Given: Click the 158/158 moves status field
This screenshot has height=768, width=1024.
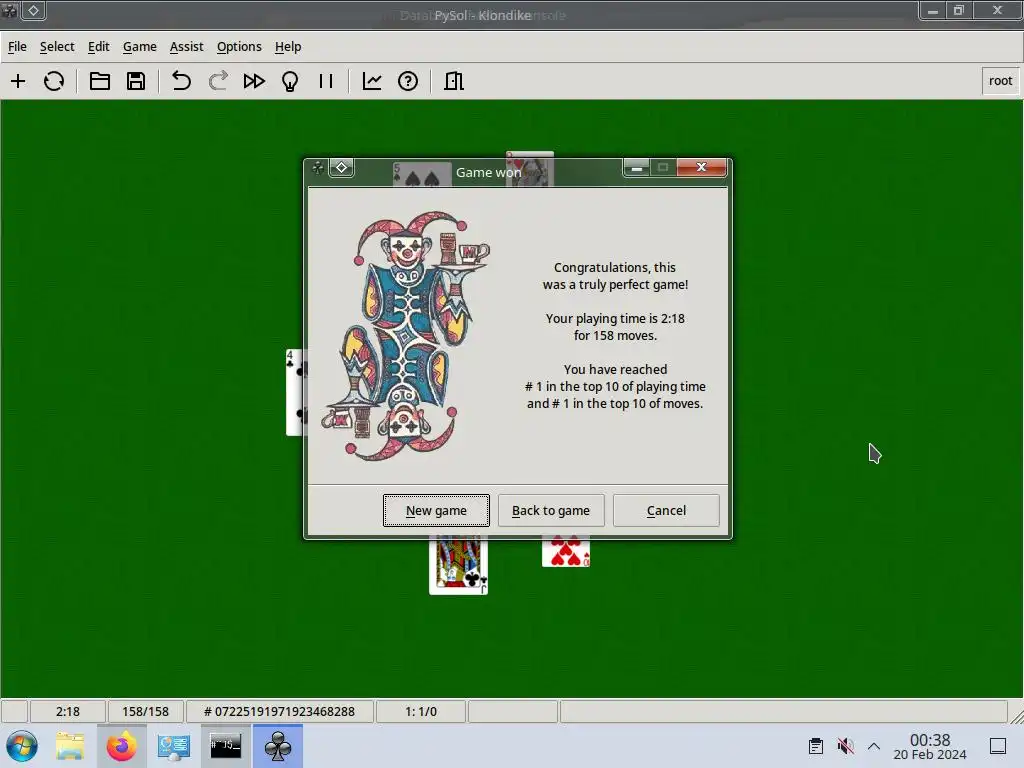Looking at the screenshot, I should [145, 711].
